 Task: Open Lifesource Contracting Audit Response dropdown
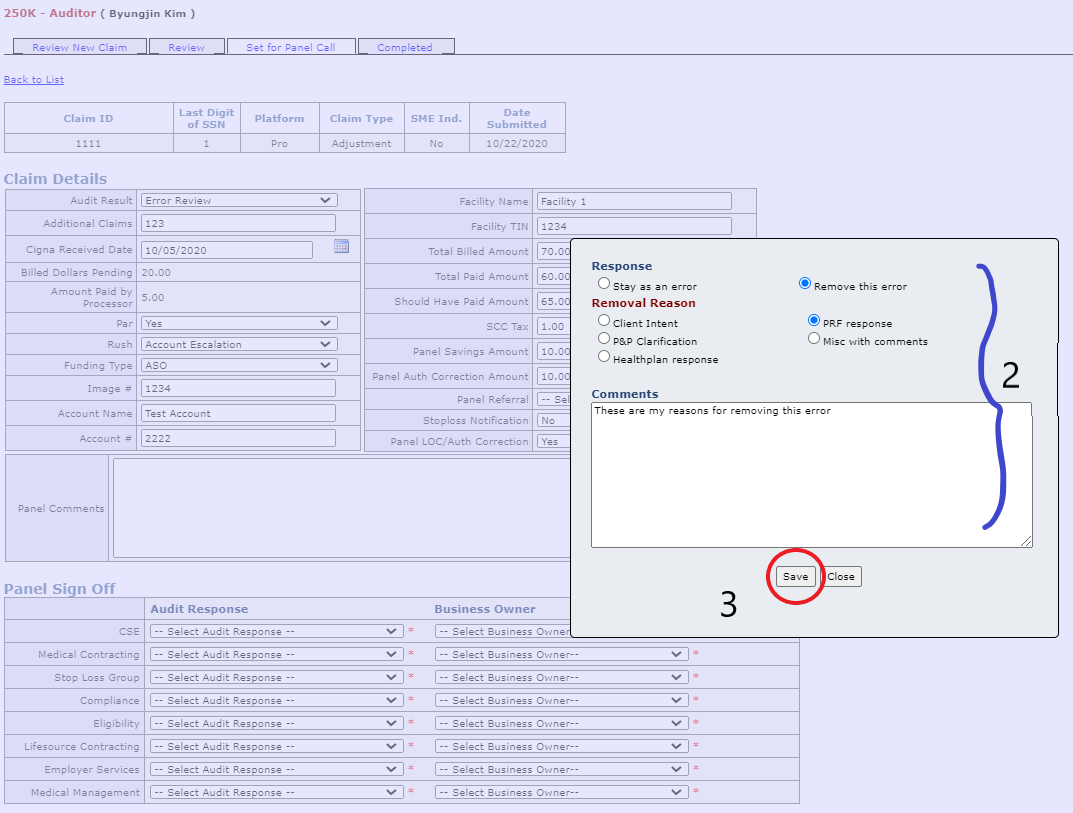[x=276, y=746]
